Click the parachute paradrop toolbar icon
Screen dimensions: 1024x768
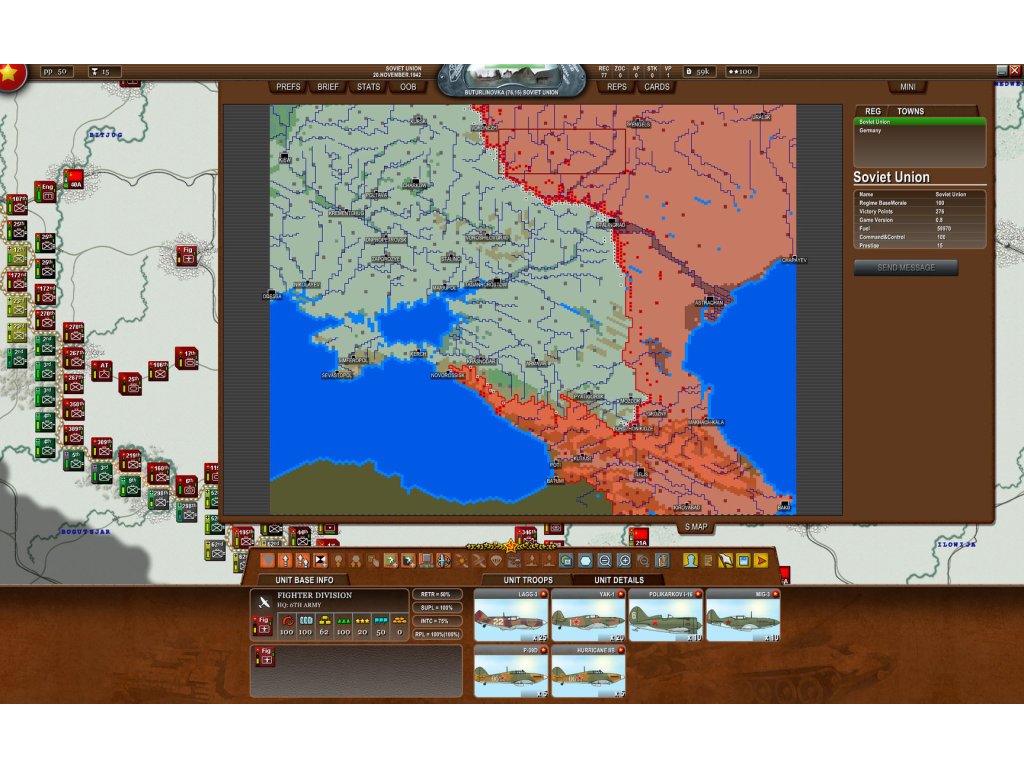coord(496,560)
